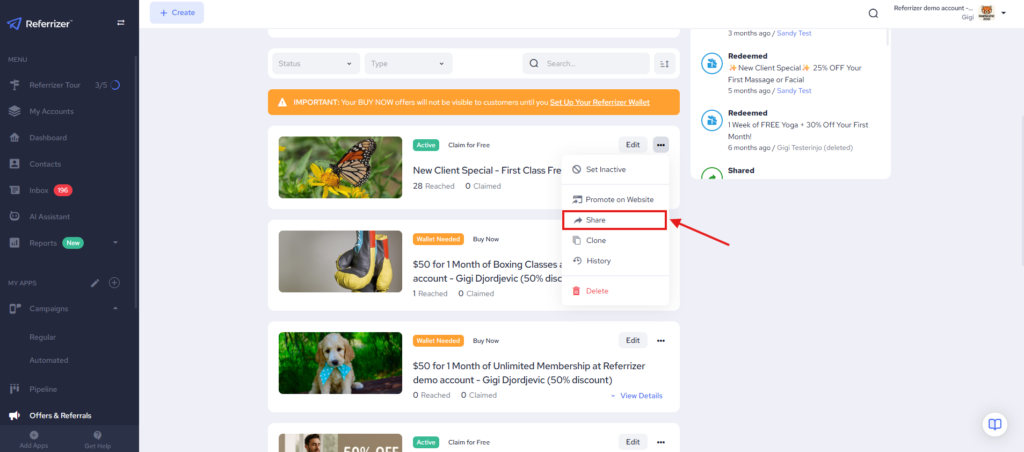Open AI Assistant from the sidebar
This screenshot has width=1024, height=452.
pyautogui.click(x=49, y=216)
